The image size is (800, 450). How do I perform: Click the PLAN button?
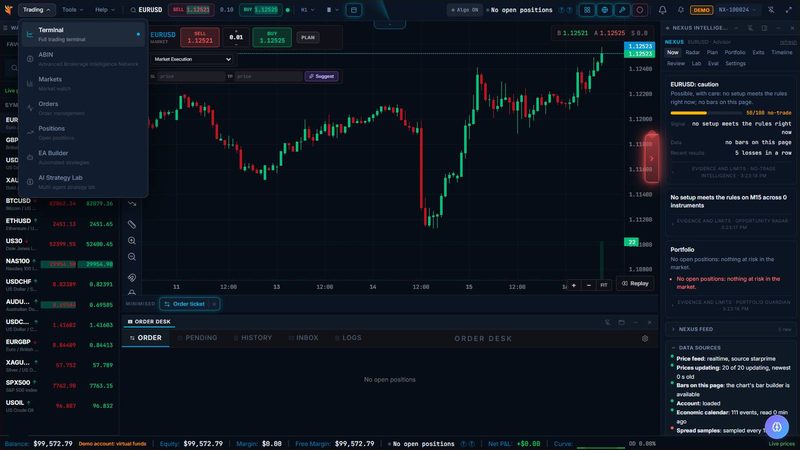point(308,37)
